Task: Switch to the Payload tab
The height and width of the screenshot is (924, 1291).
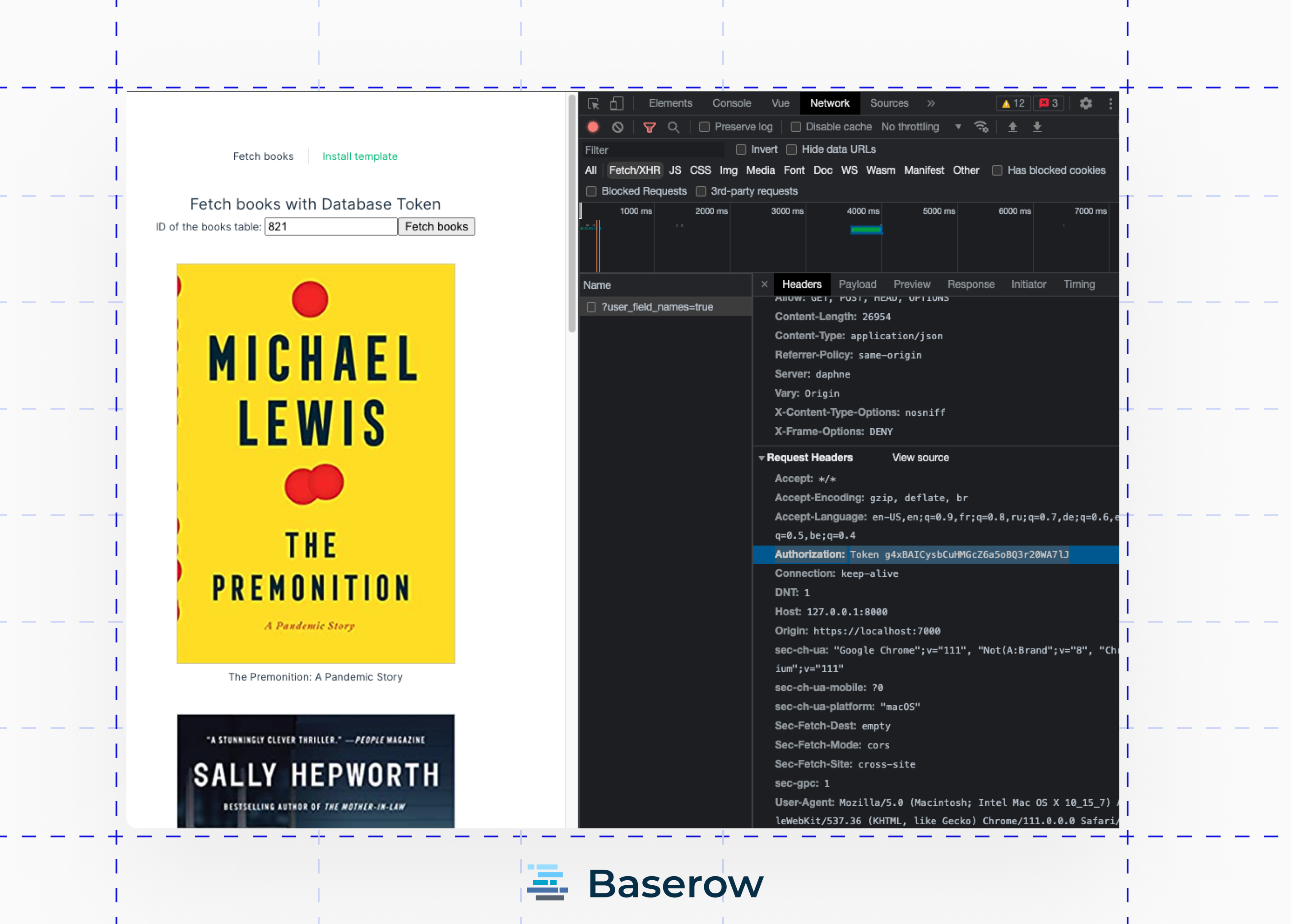Action: (857, 285)
